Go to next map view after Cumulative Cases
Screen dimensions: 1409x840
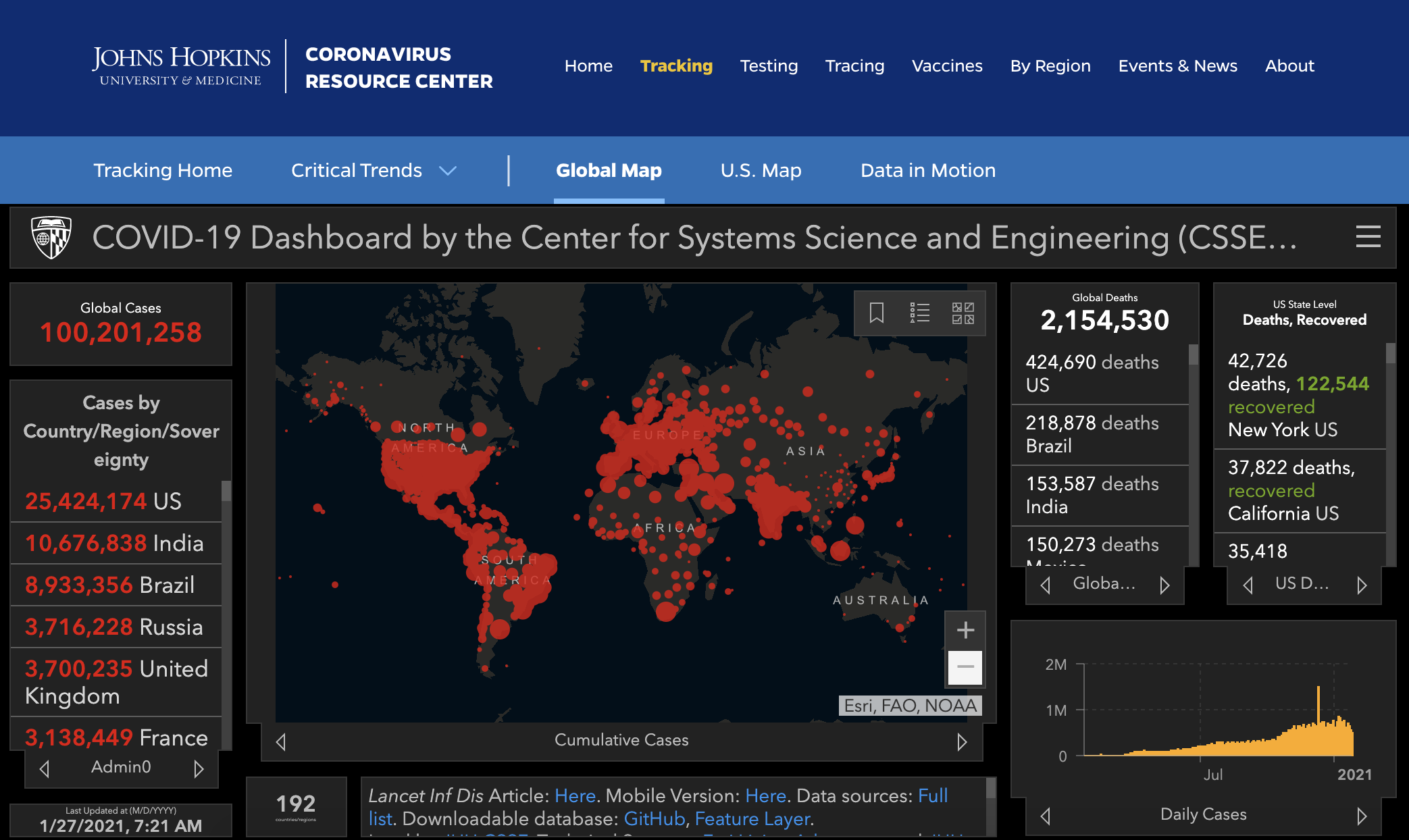[962, 741]
